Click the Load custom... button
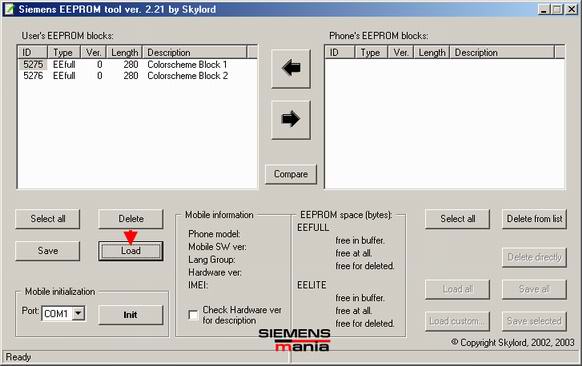Image resolution: width=582 pixels, height=366 pixels. pyautogui.click(x=457, y=321)
